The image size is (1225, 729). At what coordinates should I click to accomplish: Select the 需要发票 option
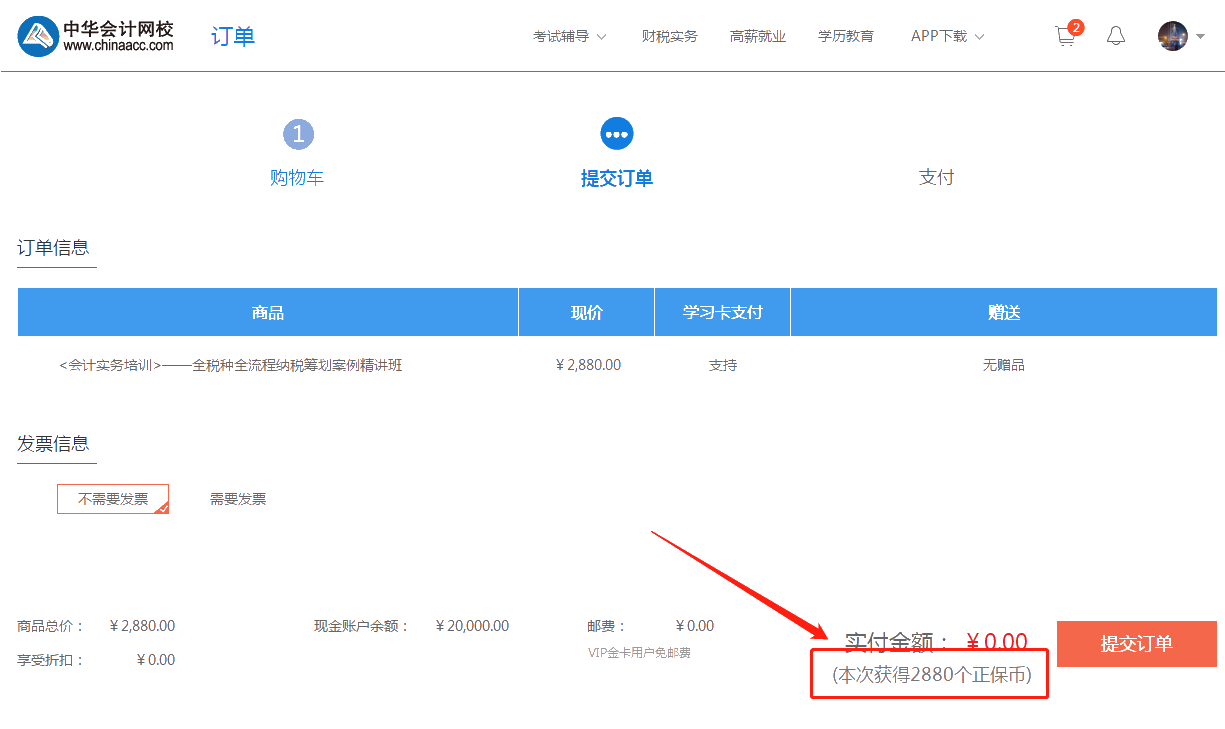(238, 499)
